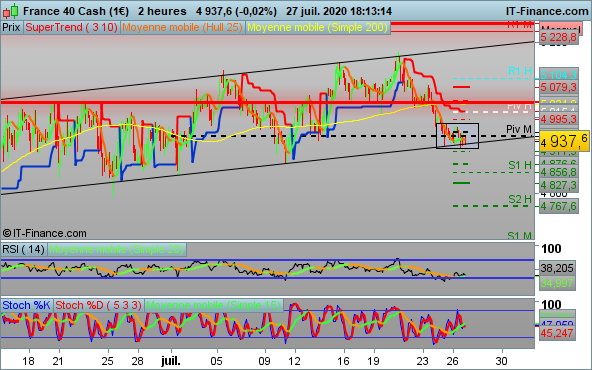This screenshot has height=370, width=592.
Task: Click the Piv M pivot label
Action: [519, 129]
